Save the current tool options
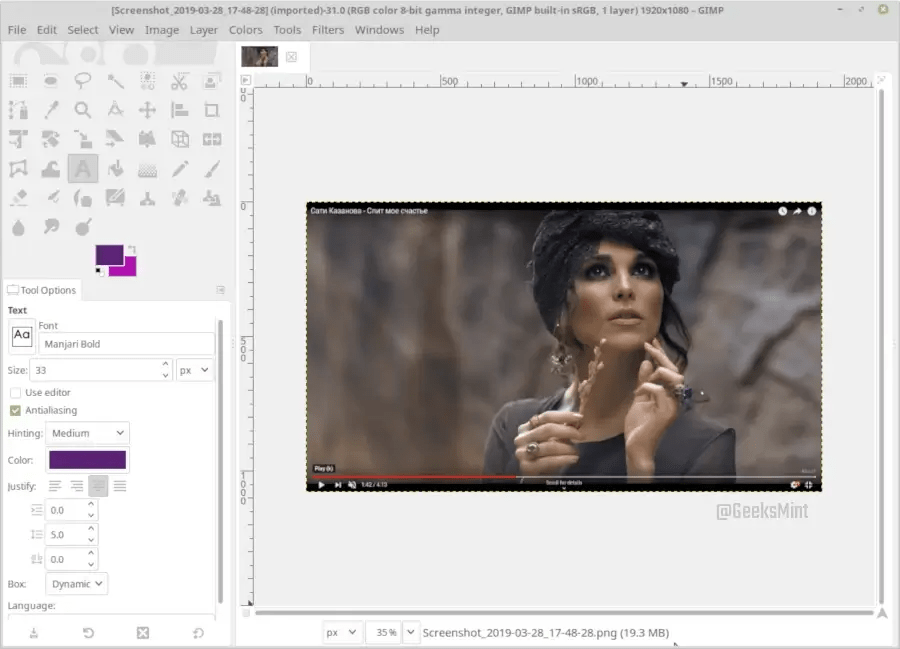 click(33, 632)
